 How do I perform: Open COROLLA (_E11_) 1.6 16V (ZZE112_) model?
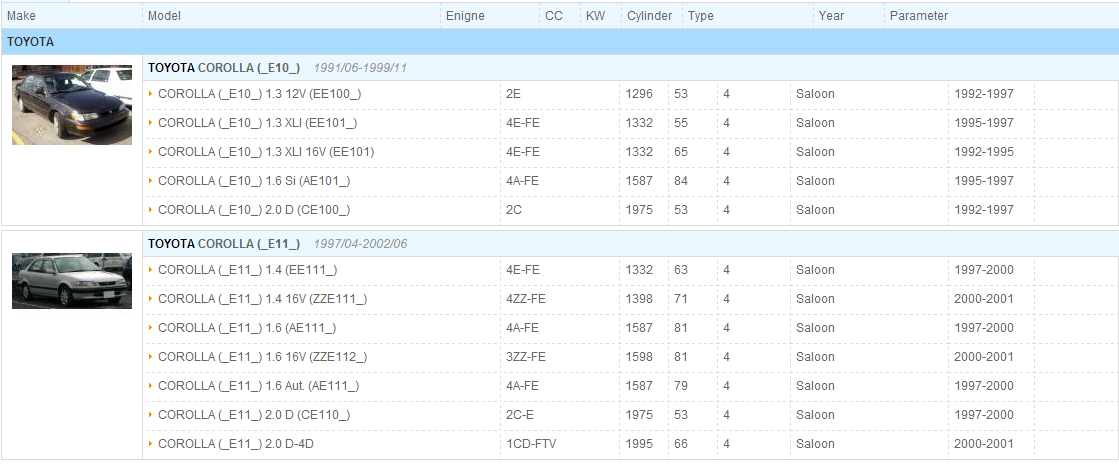263,356
